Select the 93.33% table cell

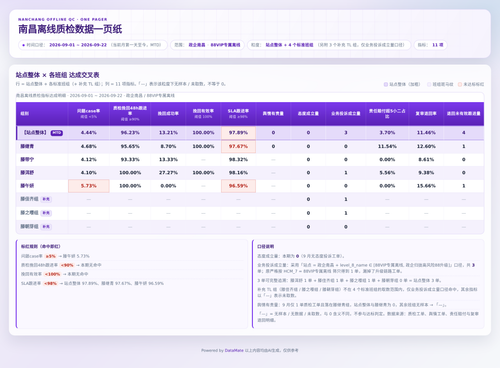pyautogui.click(x=130, y=160)
